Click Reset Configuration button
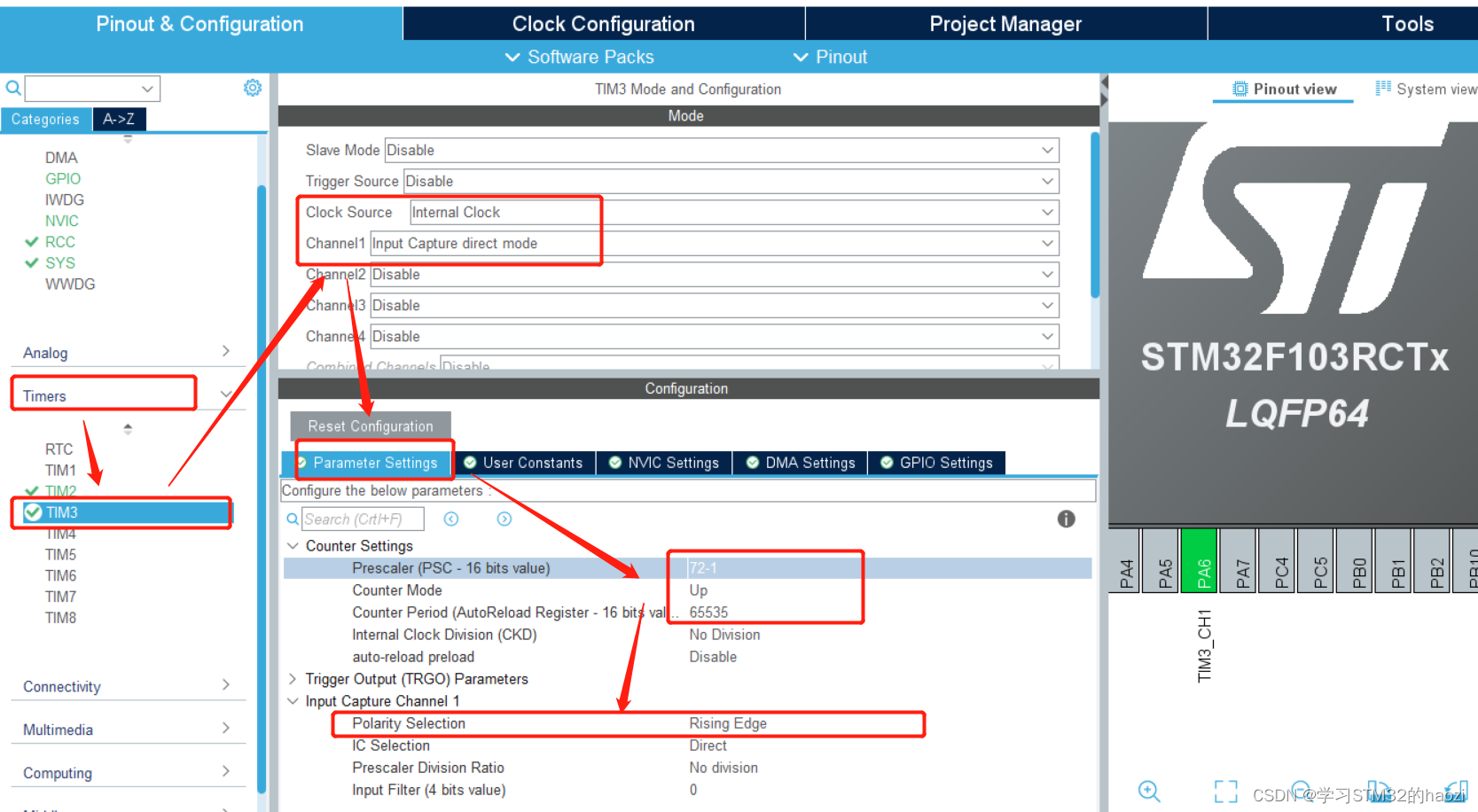 pos(371,426)
